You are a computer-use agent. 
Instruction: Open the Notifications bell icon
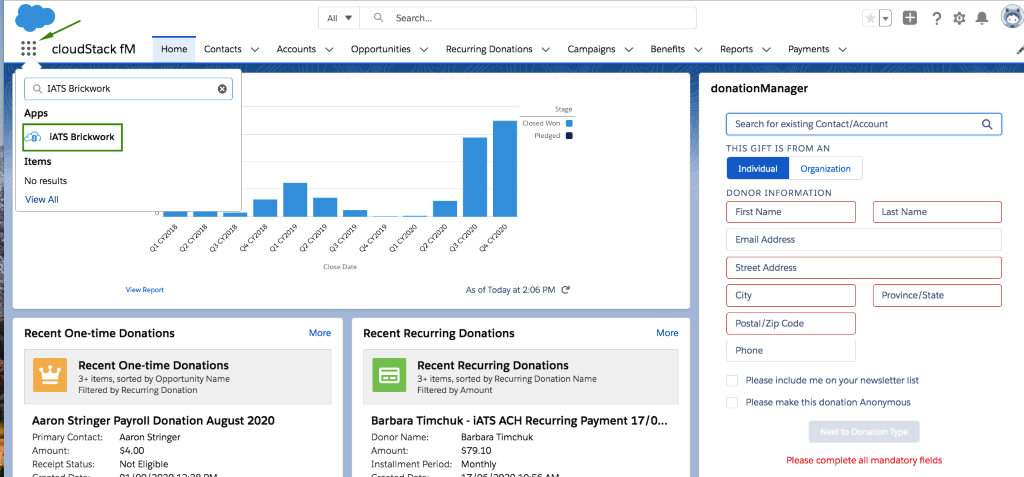tap(982, 18)
